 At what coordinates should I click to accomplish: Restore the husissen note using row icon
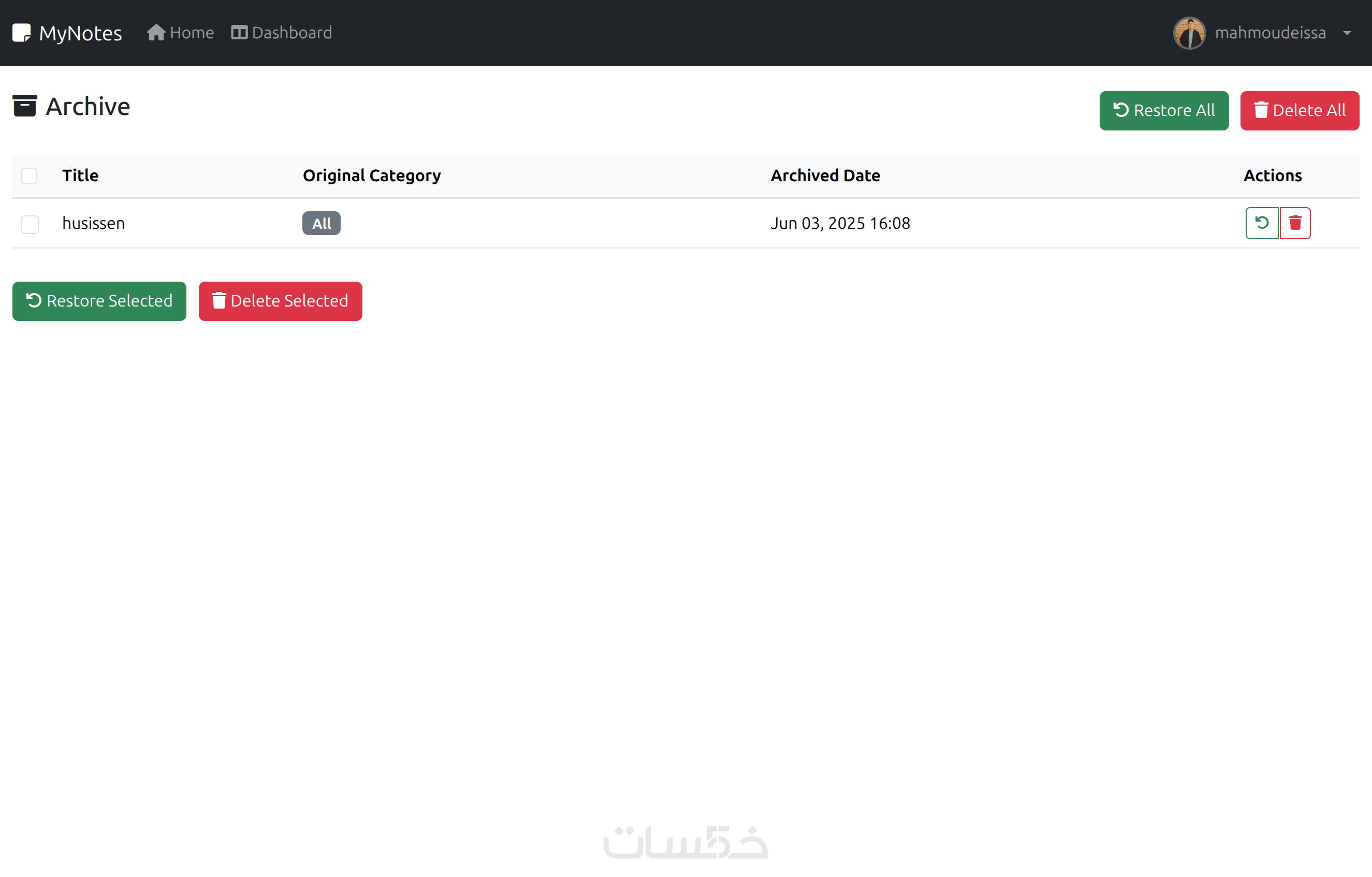click(x=1262, y=223)
